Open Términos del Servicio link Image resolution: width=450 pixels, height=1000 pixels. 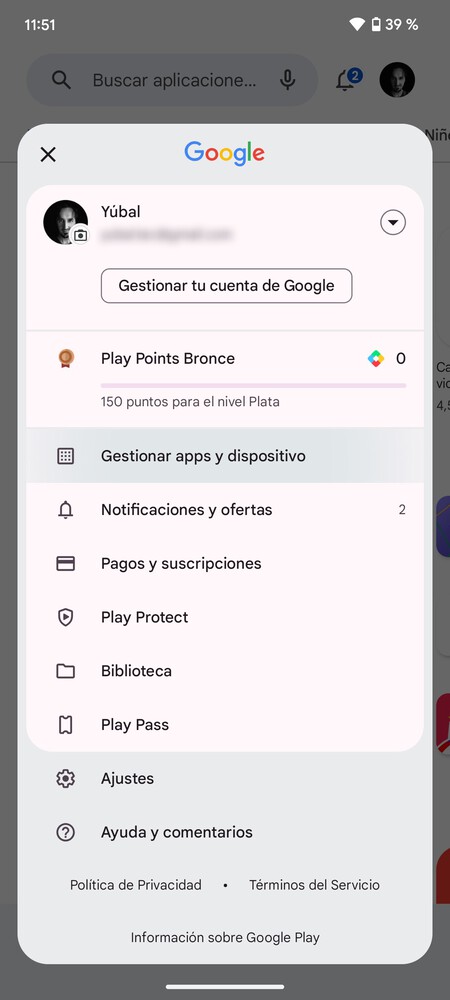[x=314, y=885]
